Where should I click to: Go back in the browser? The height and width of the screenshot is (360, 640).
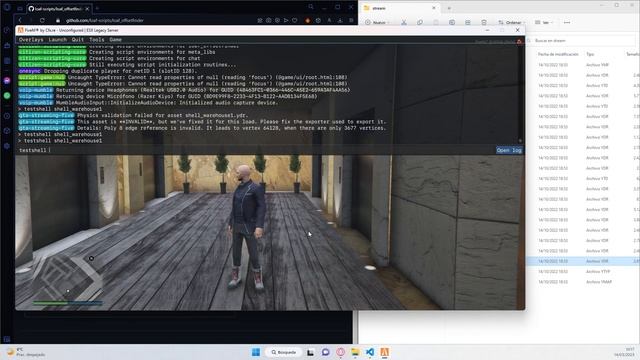coord(20,20)
